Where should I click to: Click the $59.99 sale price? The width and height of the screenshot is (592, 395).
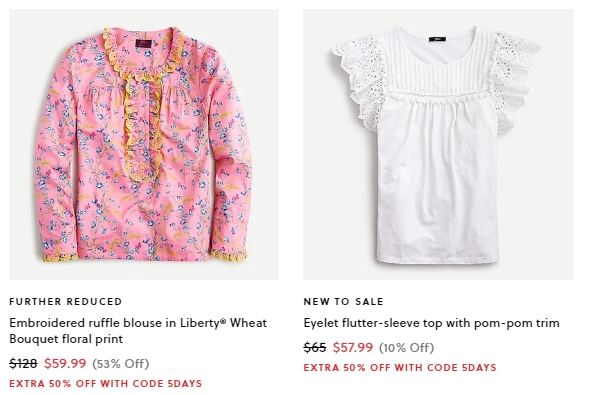click(65, 363)
